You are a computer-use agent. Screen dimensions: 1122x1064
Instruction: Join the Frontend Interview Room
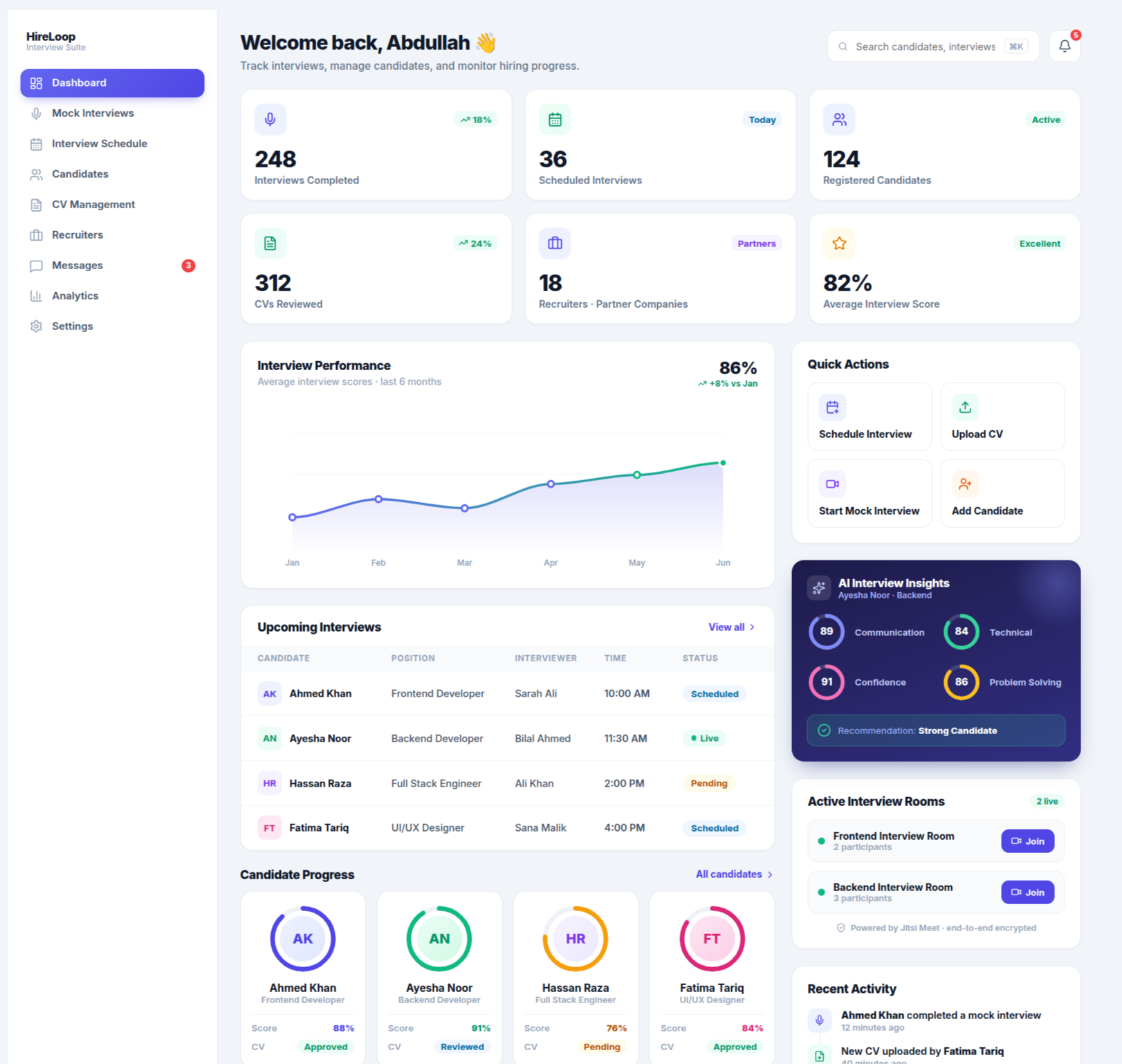click(1028, 841)
